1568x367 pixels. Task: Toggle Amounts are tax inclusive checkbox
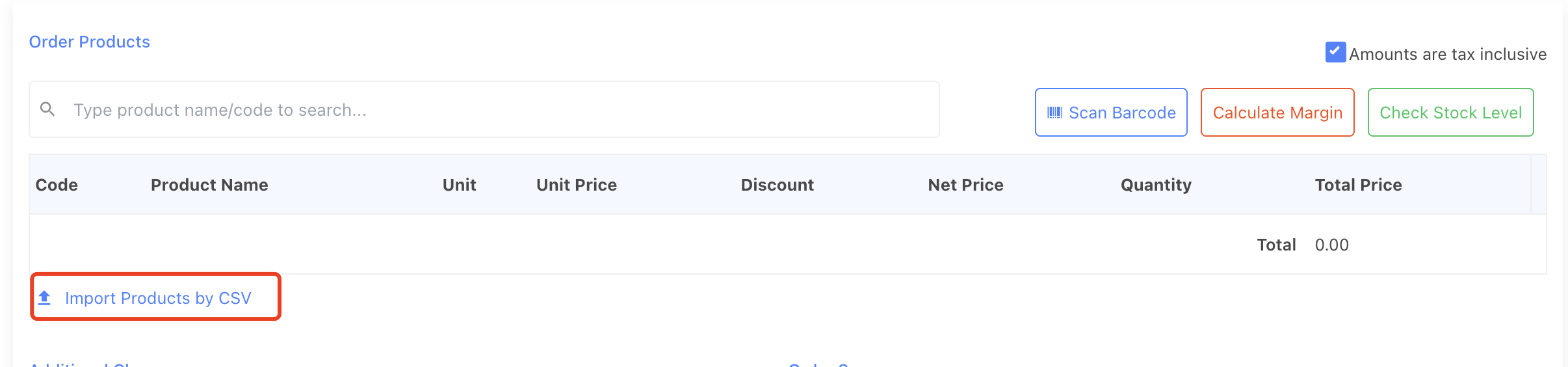(x=1335, y=52)
